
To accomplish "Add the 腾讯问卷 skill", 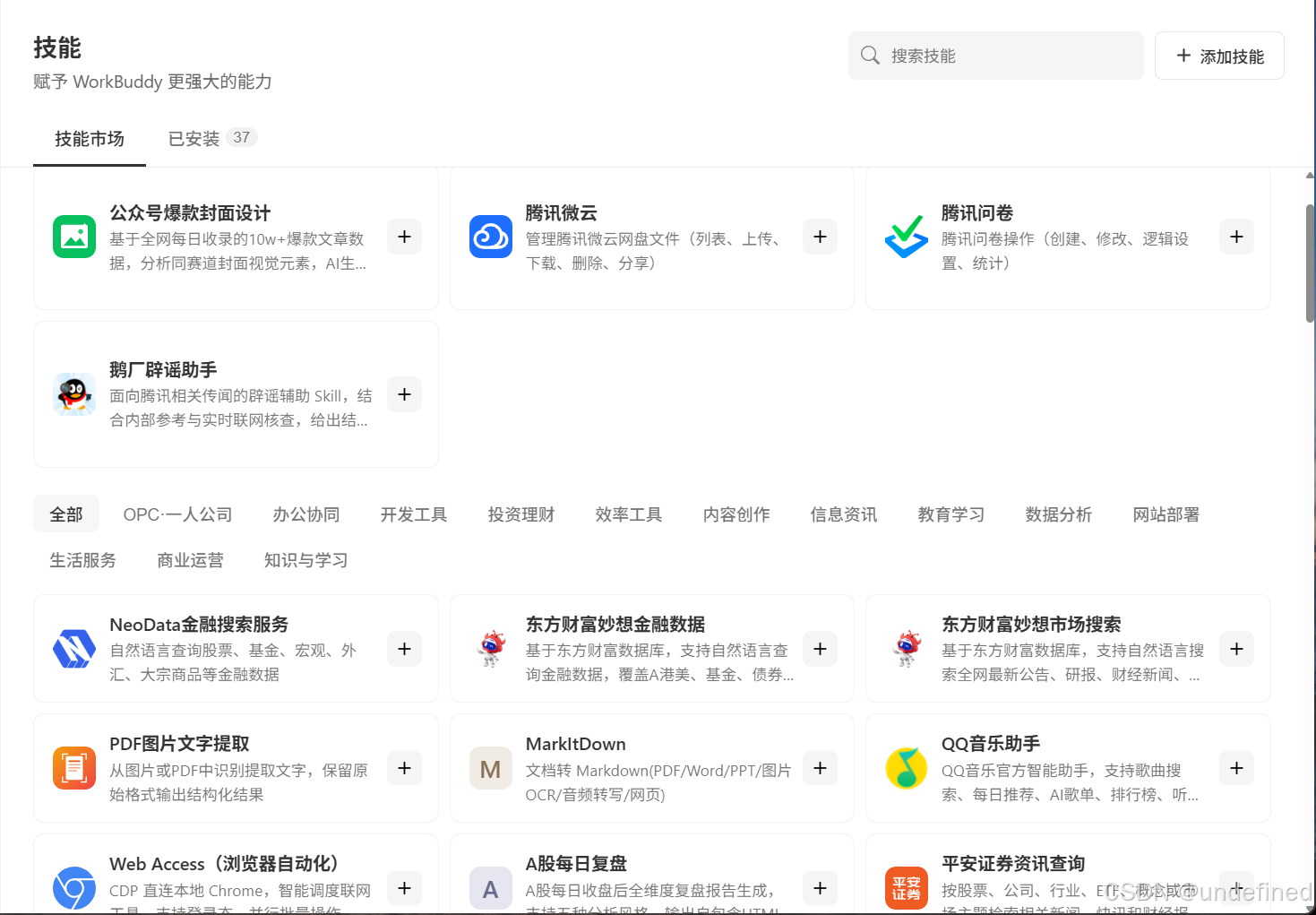I will [x=1236, y=237].
